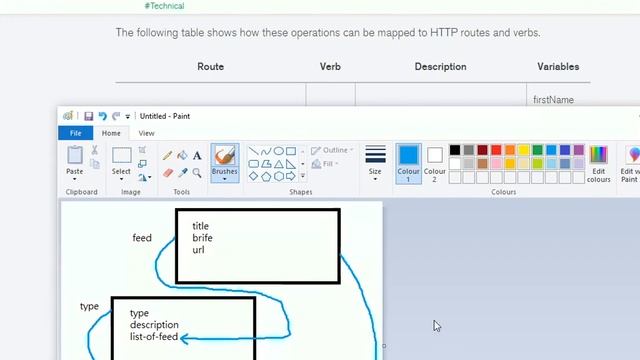Click the 'brife' text in the feed box
The image size is (640, 360).
click(x=202, y=238)
